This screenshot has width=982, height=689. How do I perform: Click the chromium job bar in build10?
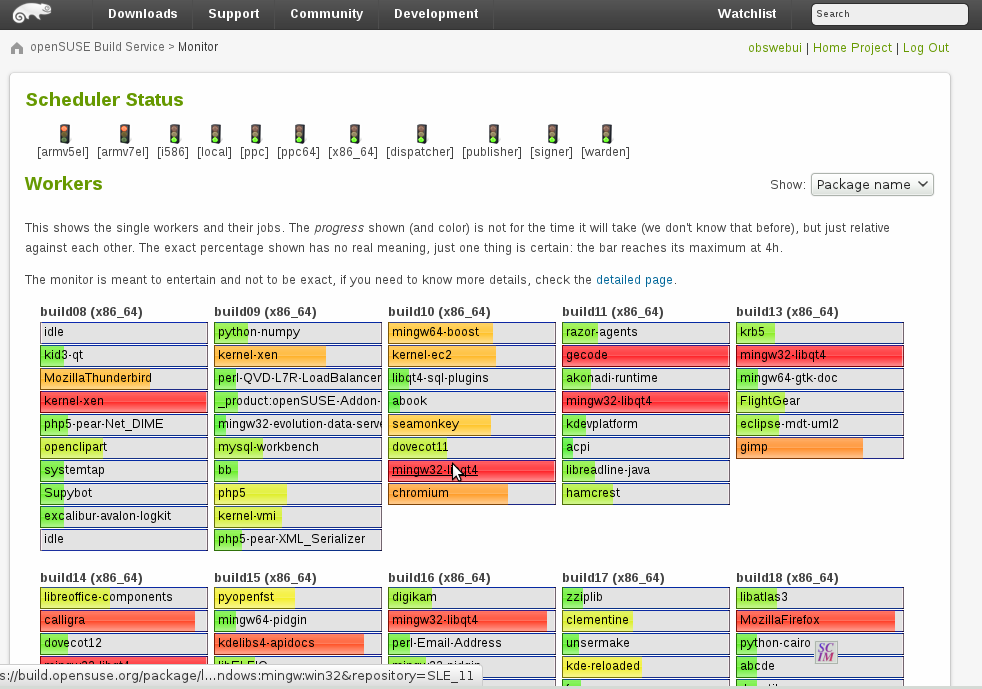(471, 493)
